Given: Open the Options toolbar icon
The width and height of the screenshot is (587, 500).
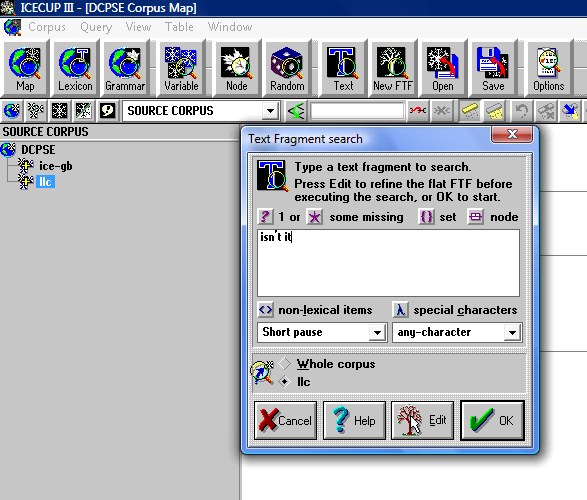Looking at the screenshot, I should 549,68.
